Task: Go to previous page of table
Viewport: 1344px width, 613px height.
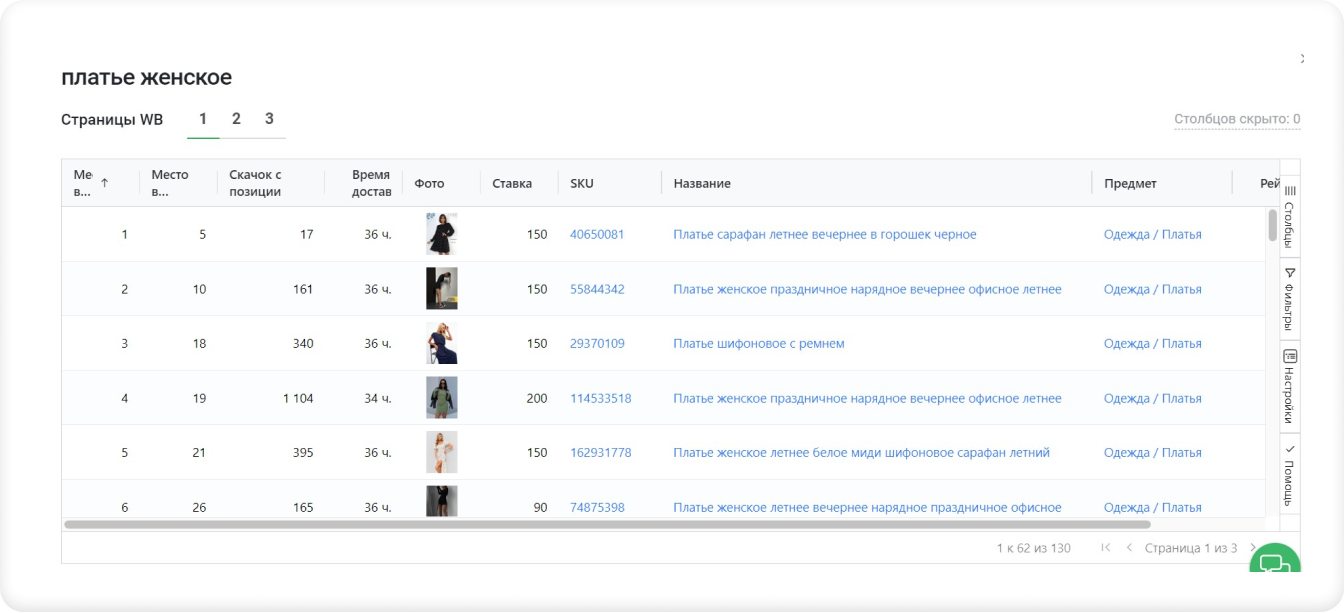Action: click(x=1129, y=548)
